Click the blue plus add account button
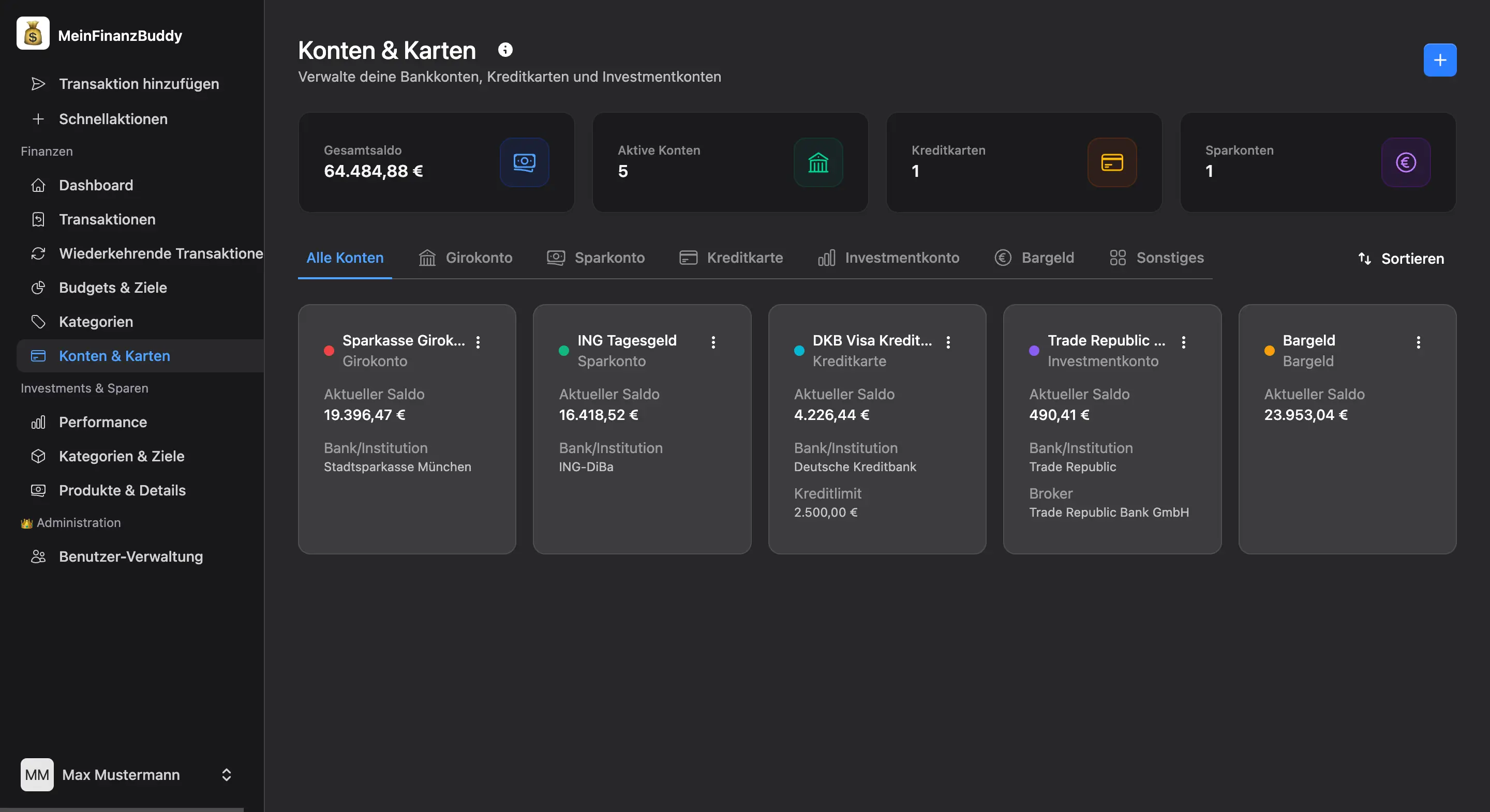 [x=1439, y=60]
